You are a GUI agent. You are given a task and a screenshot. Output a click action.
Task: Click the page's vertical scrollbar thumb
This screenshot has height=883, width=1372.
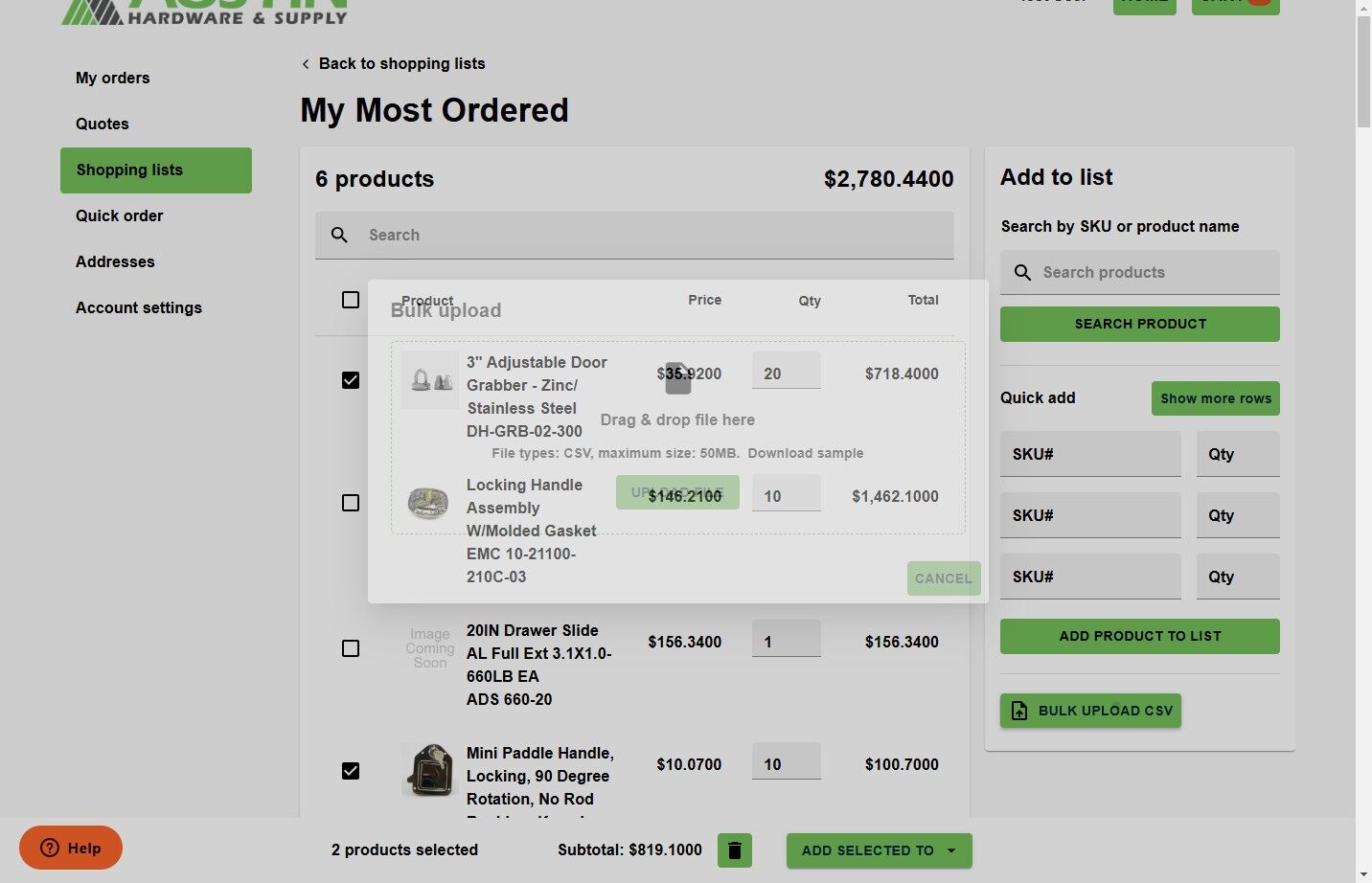[x=1363, y=72]
